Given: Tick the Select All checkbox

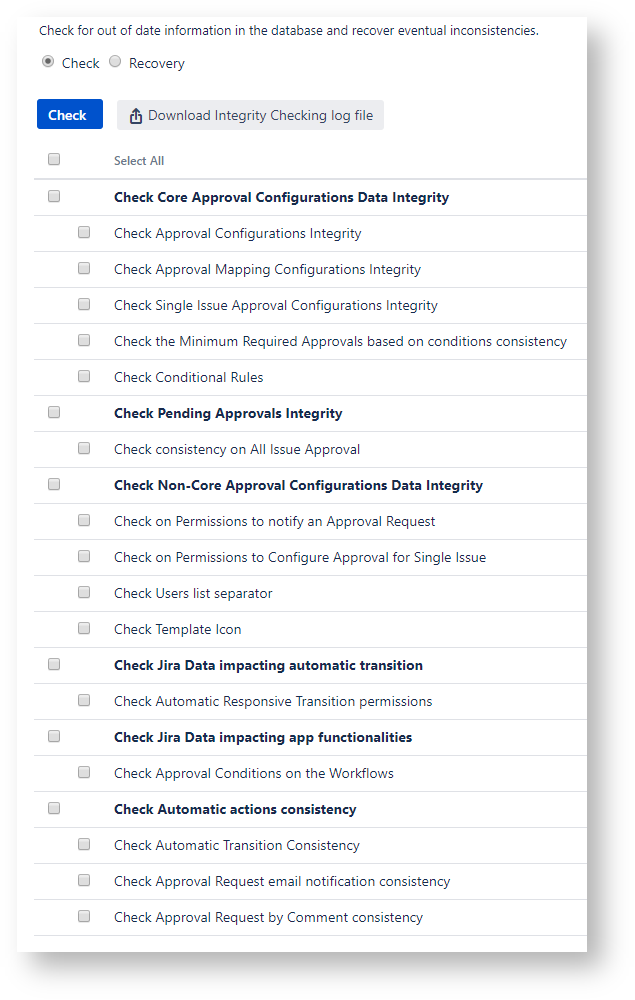Looking at the screenshot, I should pos(54,159).
